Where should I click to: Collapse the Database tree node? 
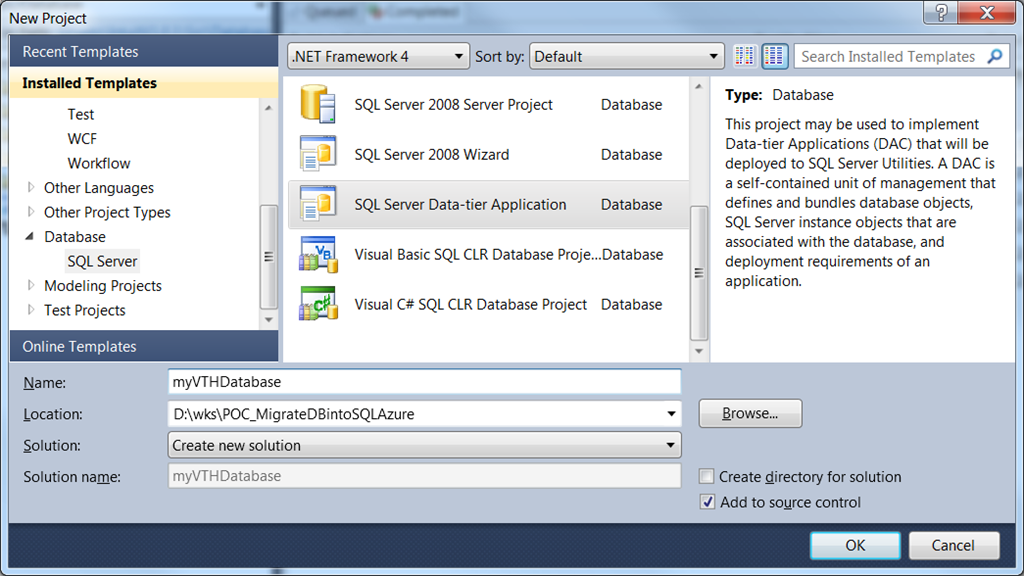click(x=29, y=236)
